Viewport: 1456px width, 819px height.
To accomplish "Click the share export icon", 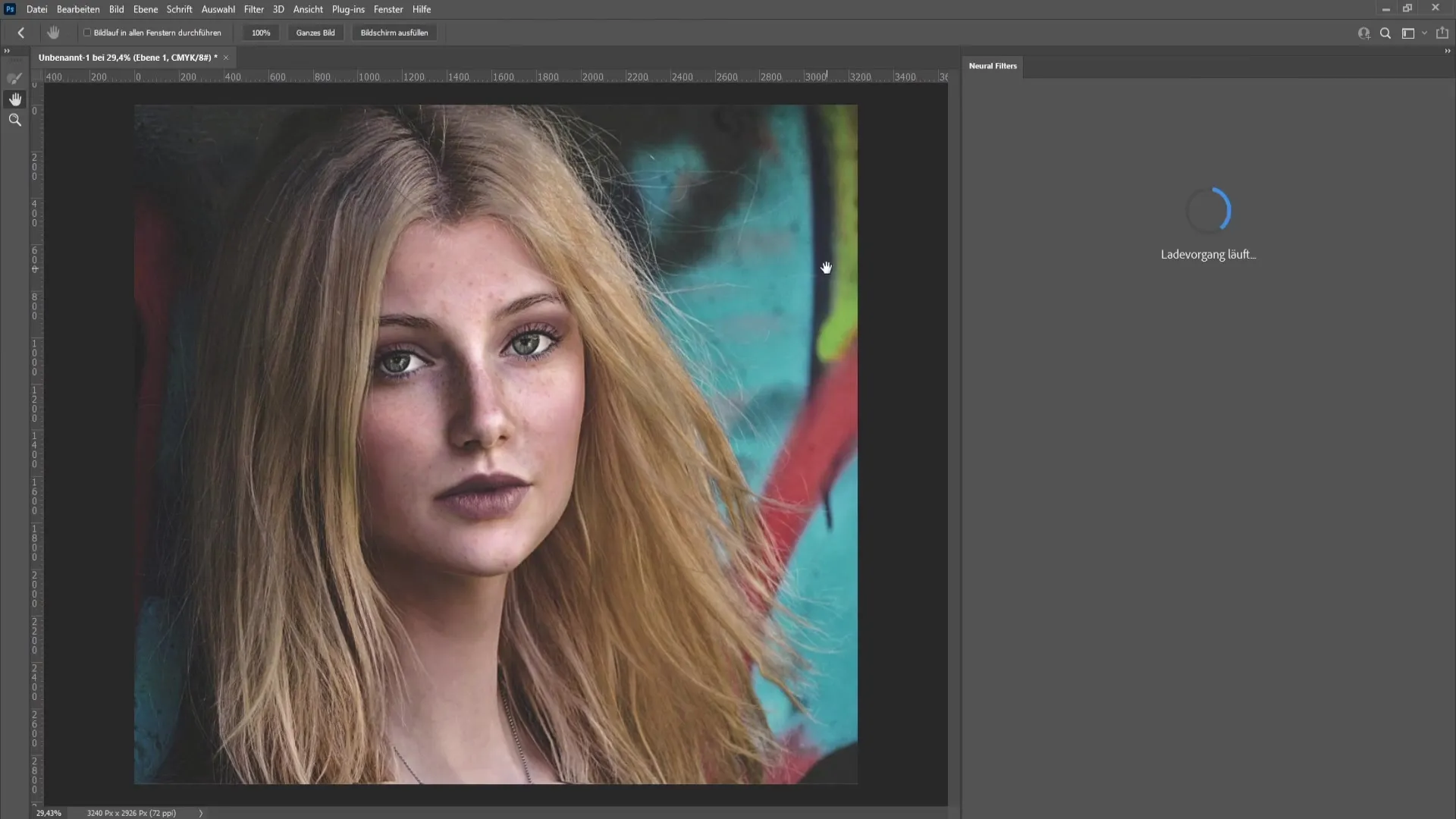I will [x=1442, y=33].
